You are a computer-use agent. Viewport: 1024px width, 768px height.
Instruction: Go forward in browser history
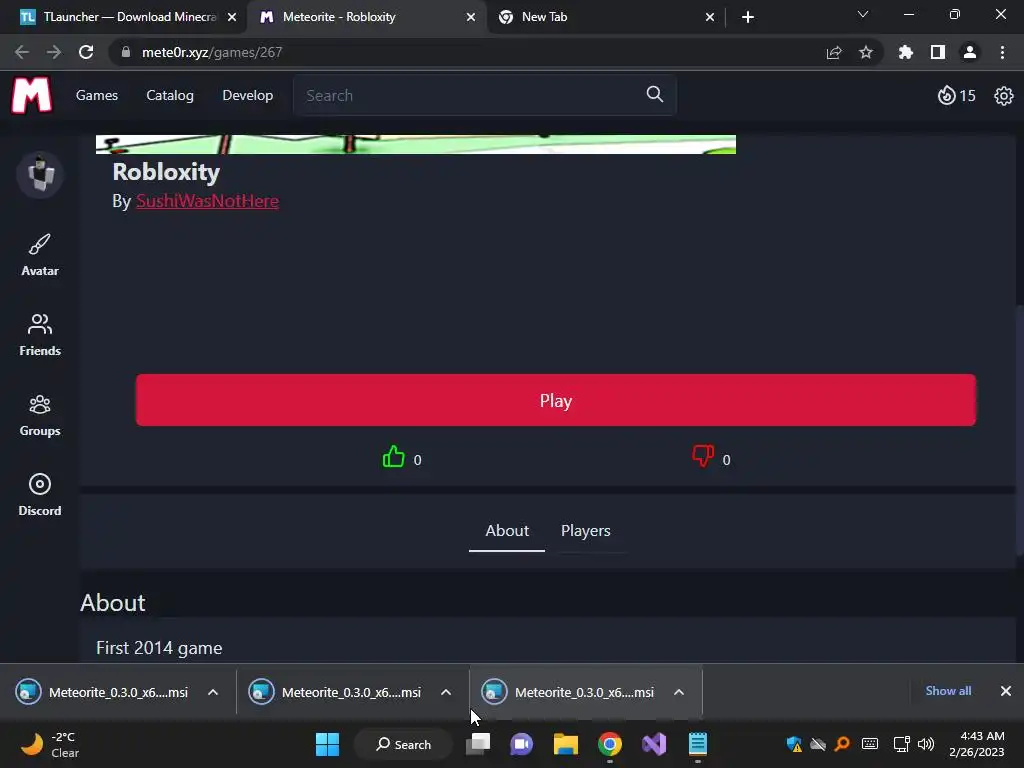[x=54, y=52]
